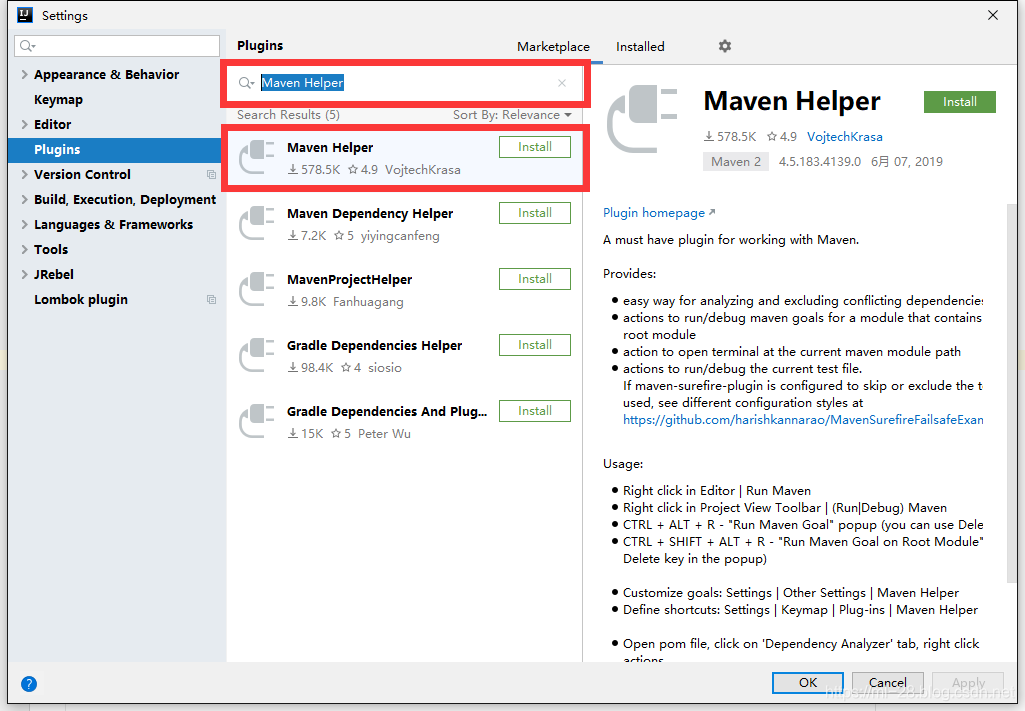
Task: Click the plugins settings gear icon
Action: coord(724,46)
